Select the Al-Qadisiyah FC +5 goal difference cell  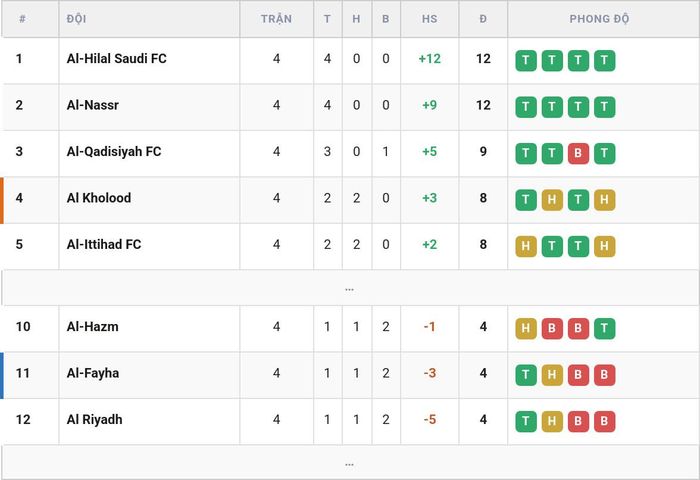pyautogui.click(x=429, y=151)
